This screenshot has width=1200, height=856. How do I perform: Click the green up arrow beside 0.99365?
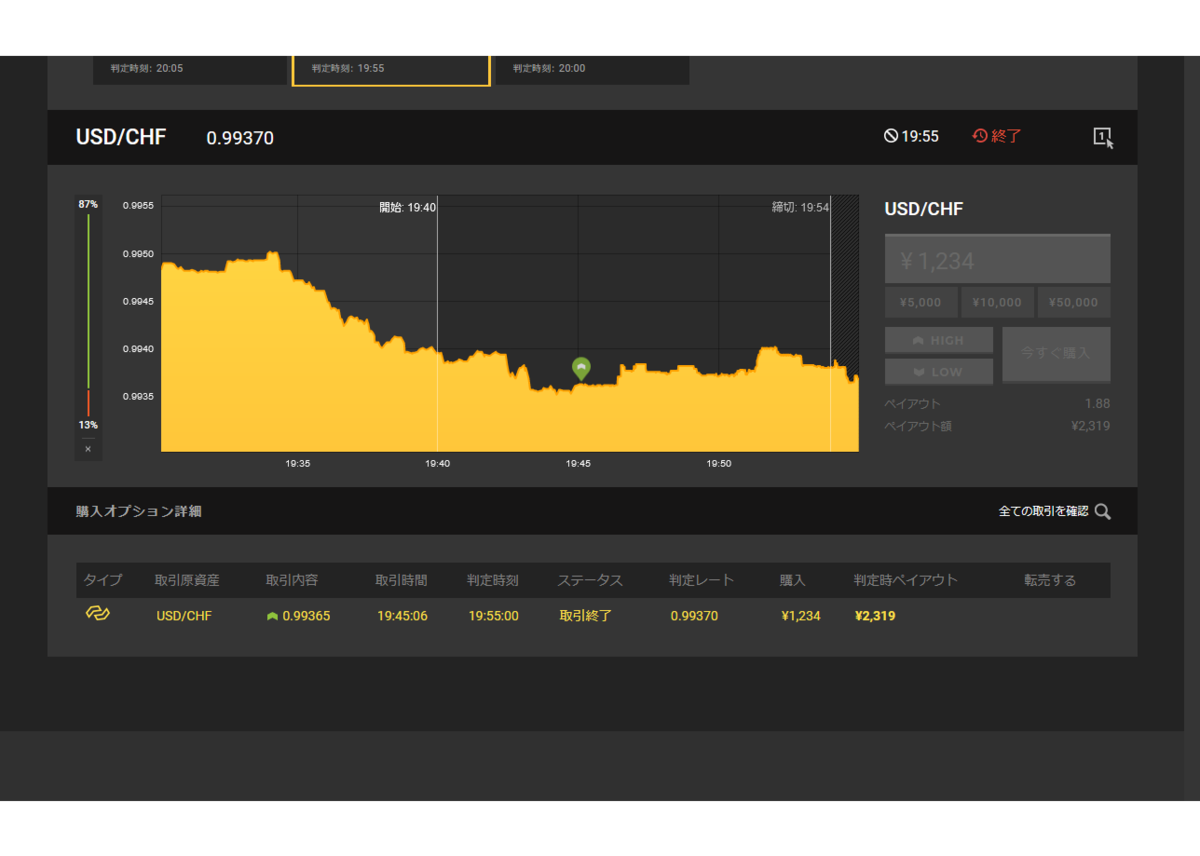272,616
